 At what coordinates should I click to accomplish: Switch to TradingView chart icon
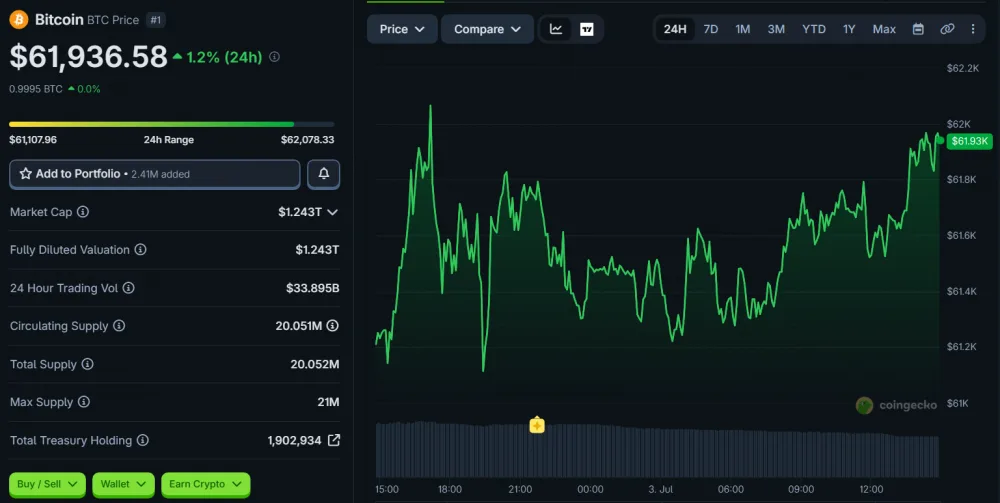point(587,29)
